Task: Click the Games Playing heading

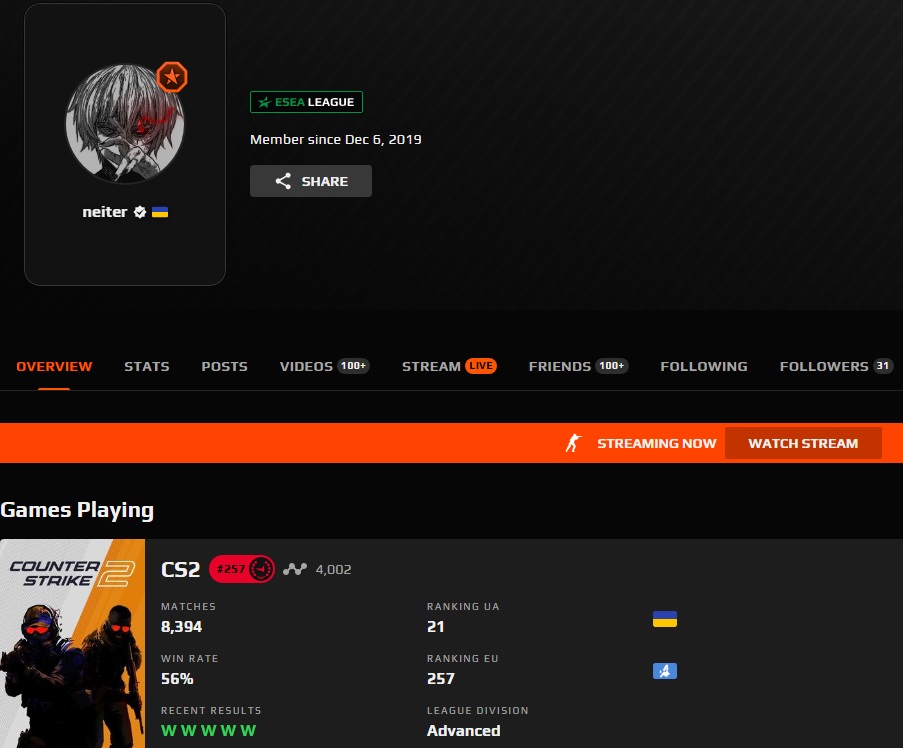Action: click(77, 510)
